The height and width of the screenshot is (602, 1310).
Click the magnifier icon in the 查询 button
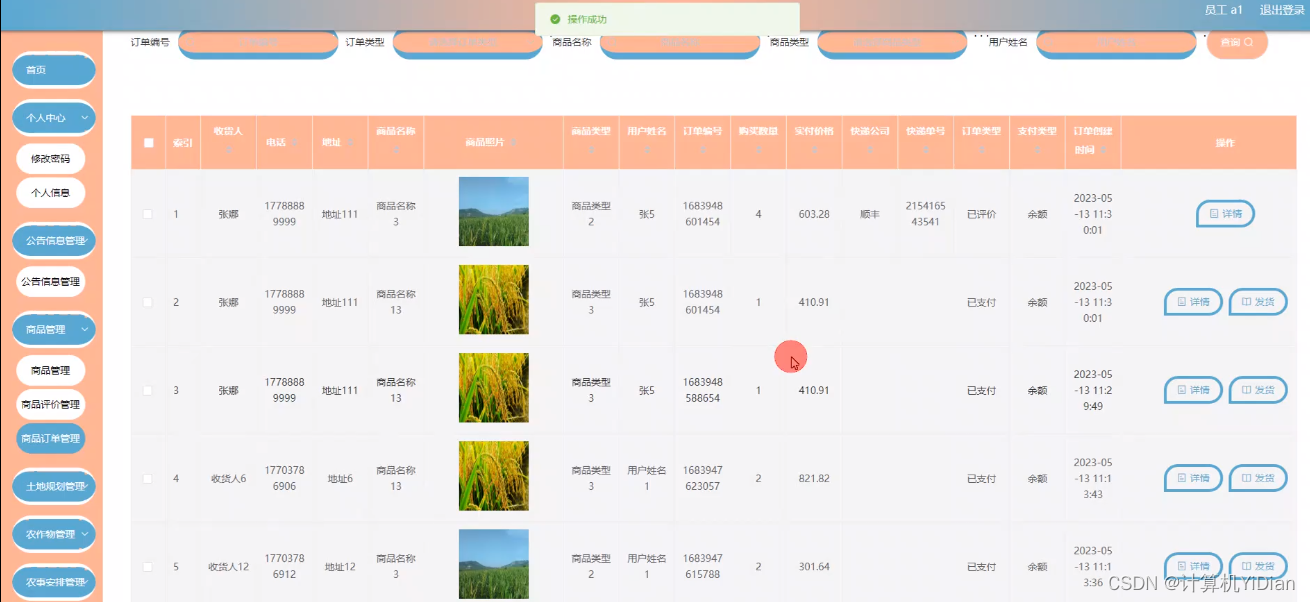[x=1248, y=42]
